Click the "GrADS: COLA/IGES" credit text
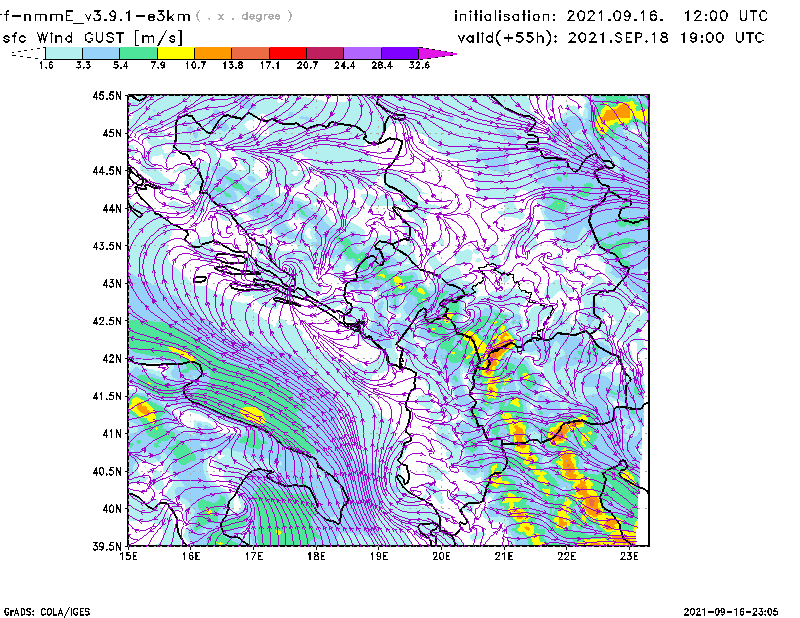800x618 pixels. (x=47, y=612)
